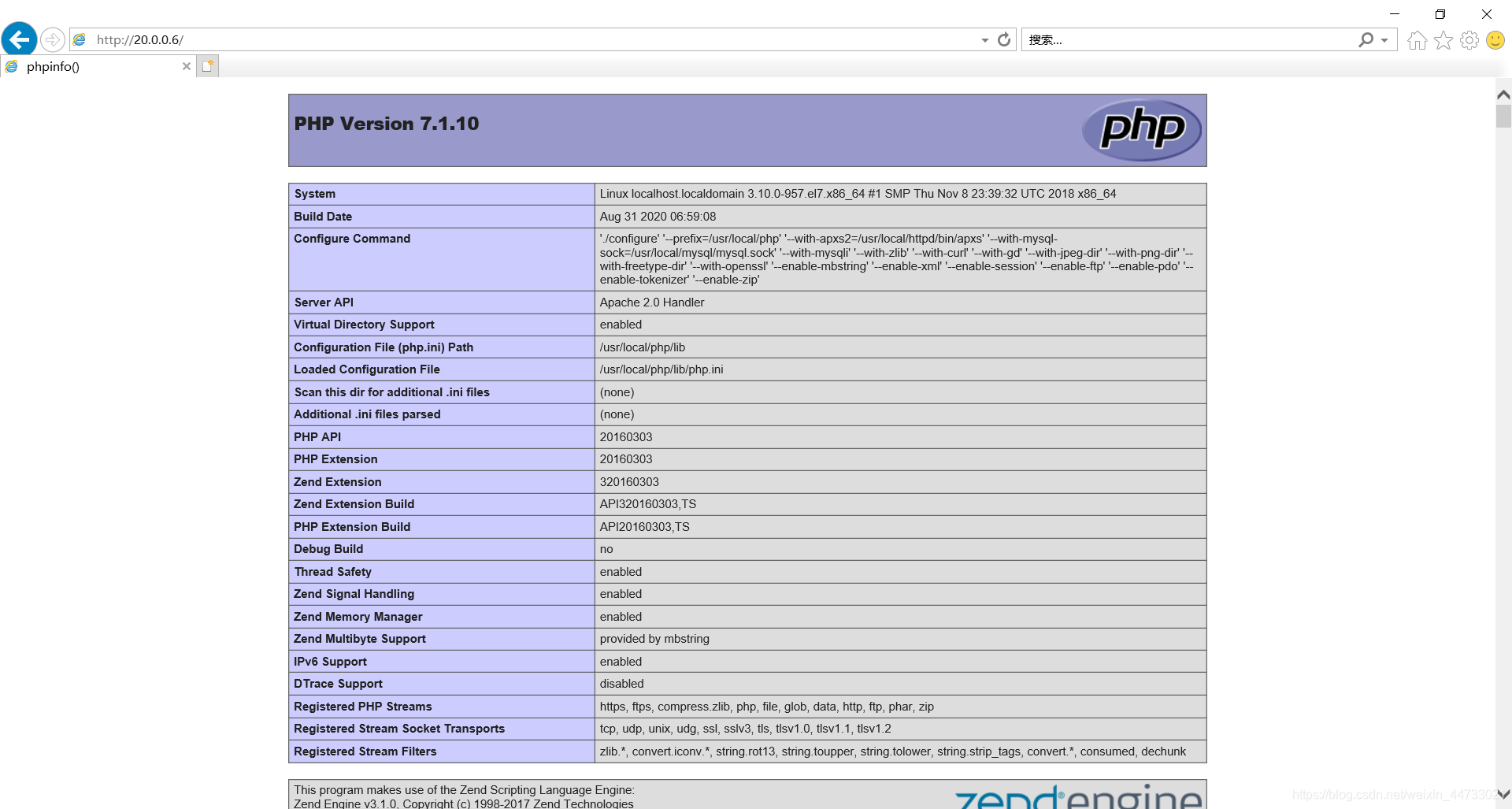Restore down the browser window
This screenshot has width=1512, height=809.
tap(1440, 13)
